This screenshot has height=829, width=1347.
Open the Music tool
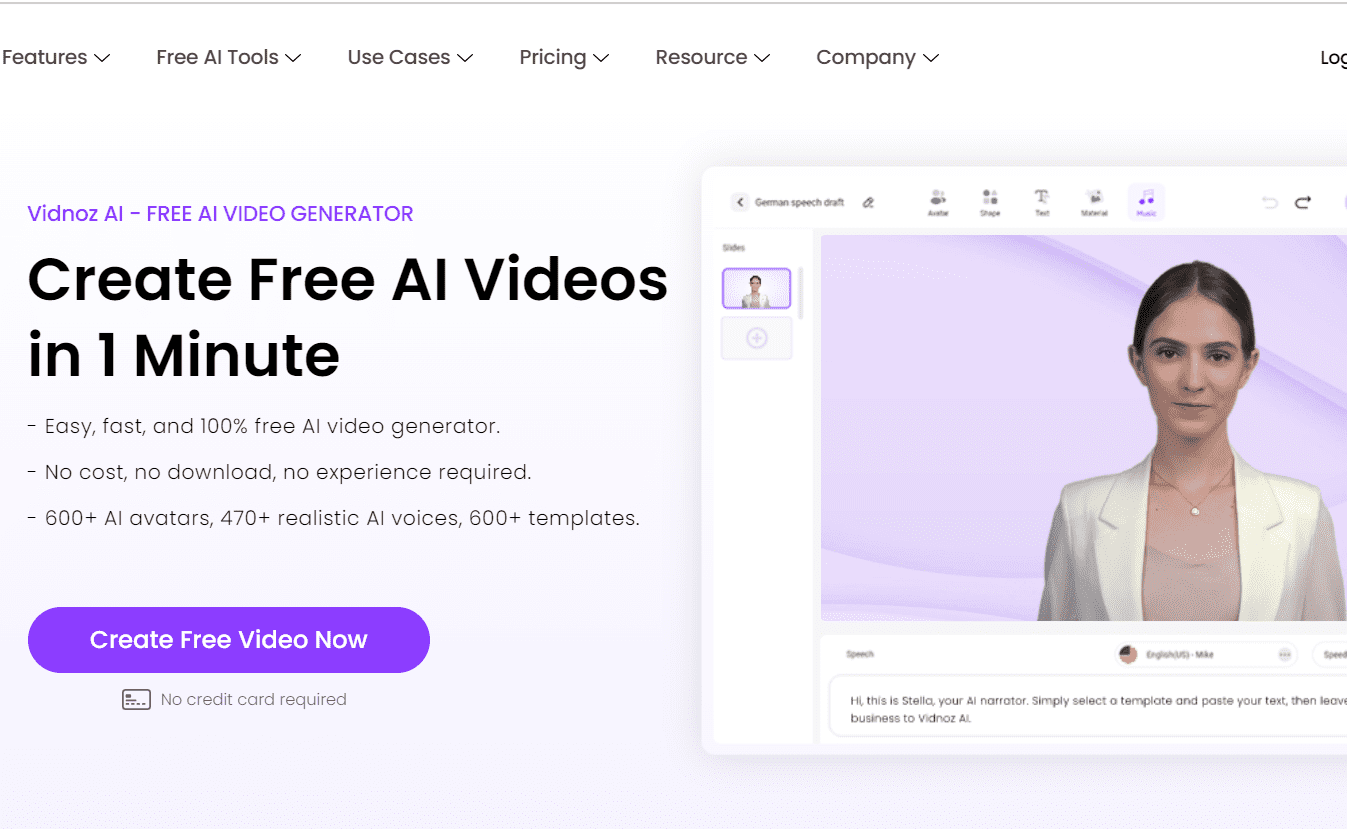pos(1146,202)
